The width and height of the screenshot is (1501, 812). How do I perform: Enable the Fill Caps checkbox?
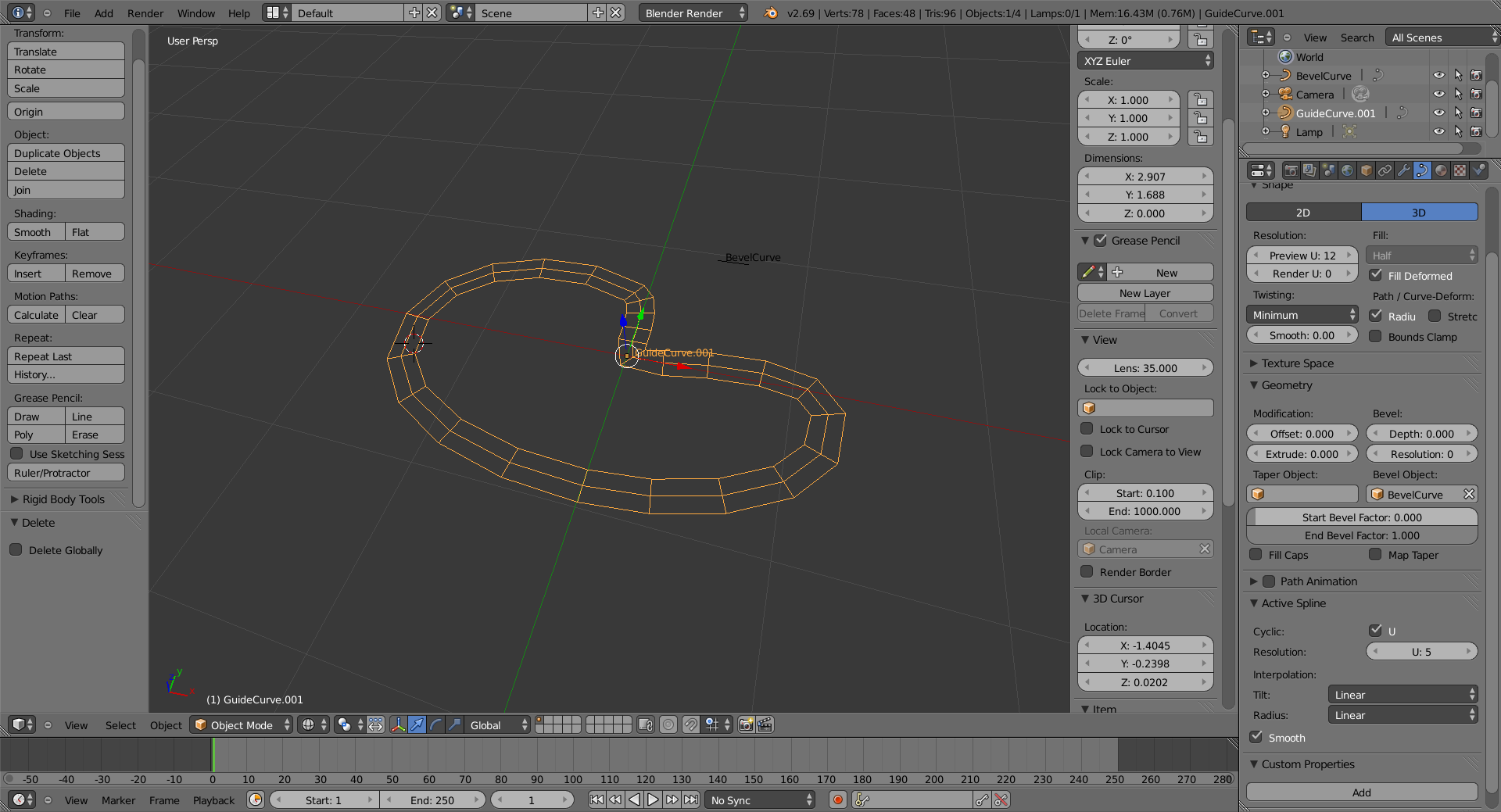[x=1256, y=554]
